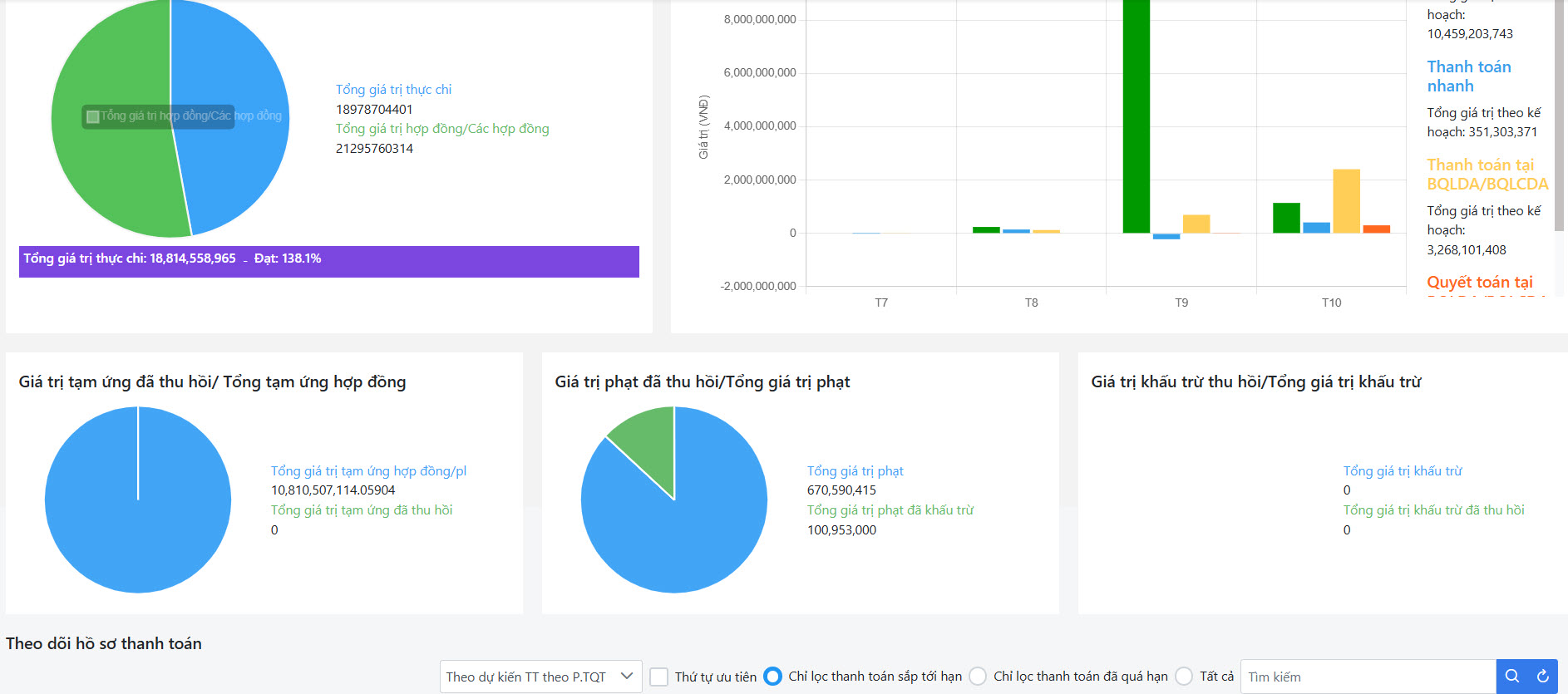Choose the 'Tất cả' radio option
Viewport: 1568px width, 694px height.
pos(1184,677)
